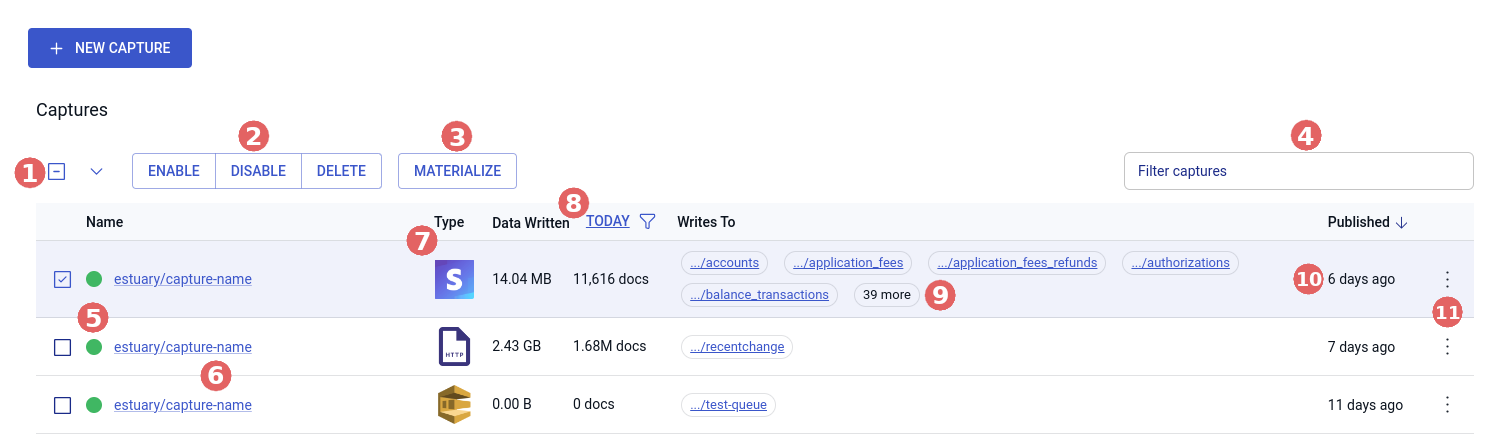Open the options menu for the 7 days ago row
The height and width of the screenshot is (437, 1510).
[1446, 347]
